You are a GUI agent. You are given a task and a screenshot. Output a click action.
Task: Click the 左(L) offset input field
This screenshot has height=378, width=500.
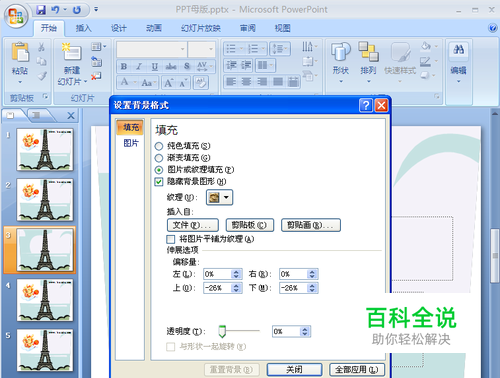[217, 274]
